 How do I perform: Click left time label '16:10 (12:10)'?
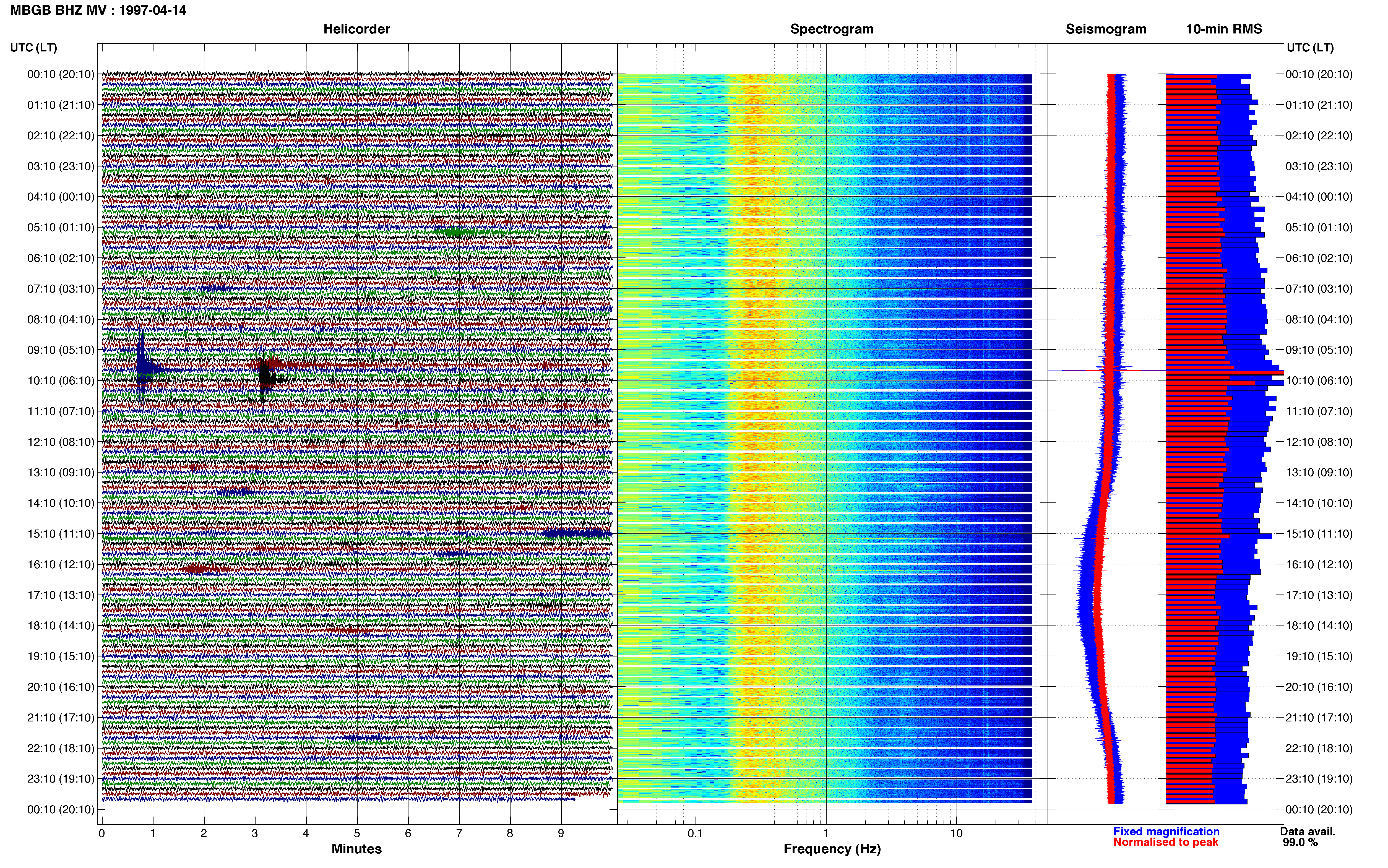61,564
